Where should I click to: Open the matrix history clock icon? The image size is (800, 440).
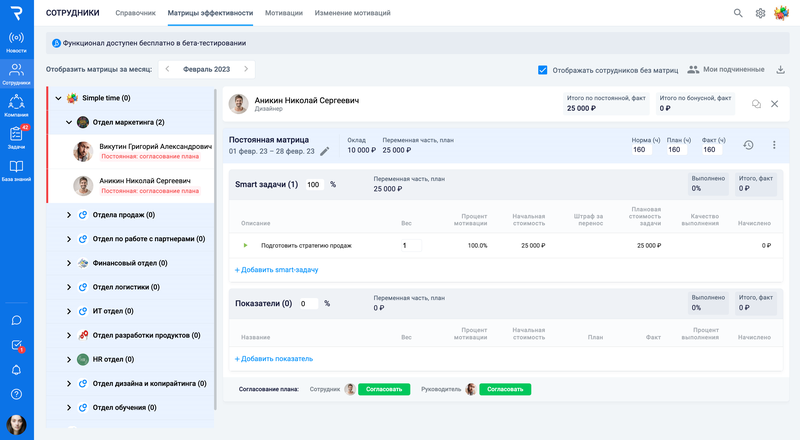[748, 145]
